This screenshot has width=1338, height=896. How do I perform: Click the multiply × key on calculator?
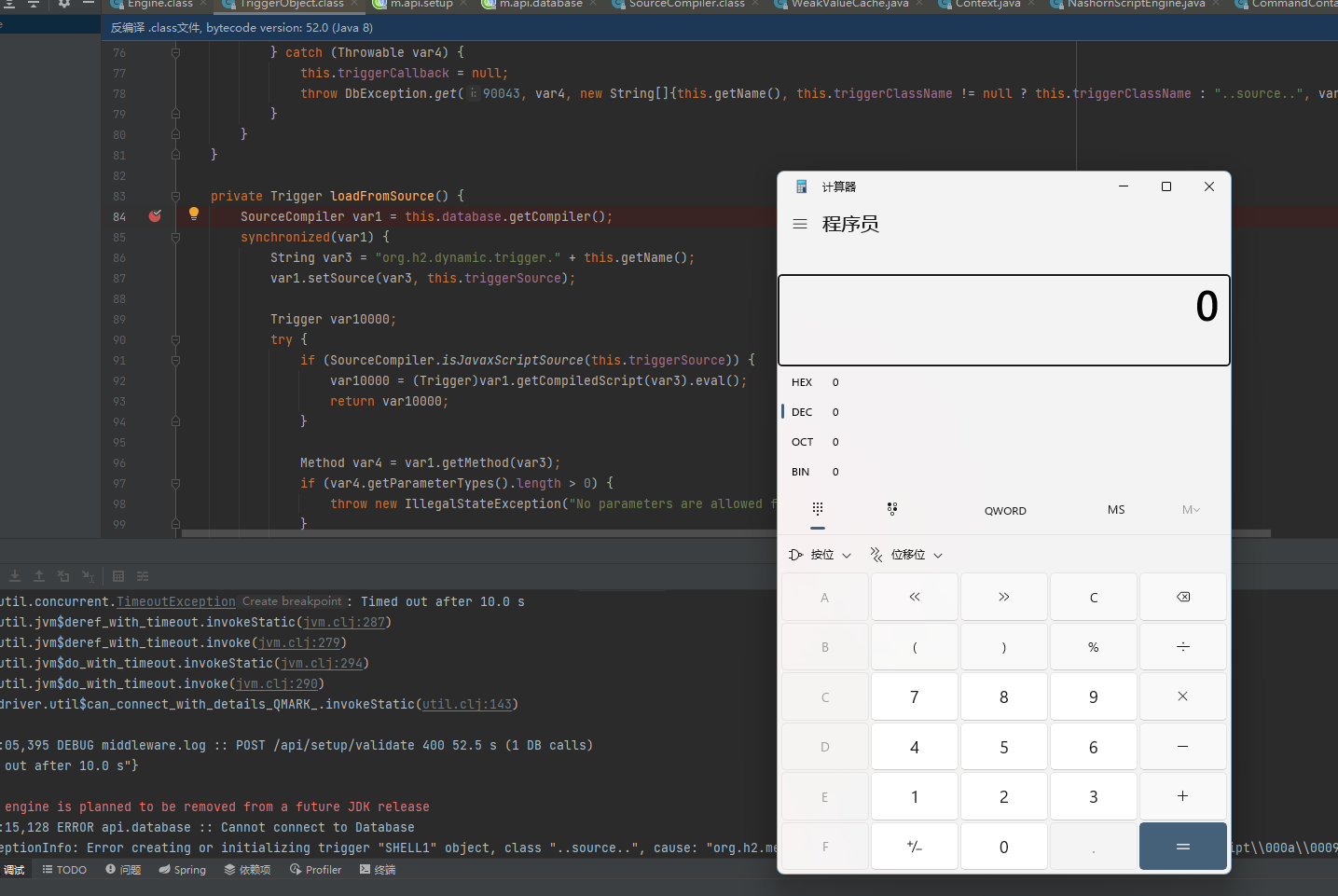pos(1183,696)
